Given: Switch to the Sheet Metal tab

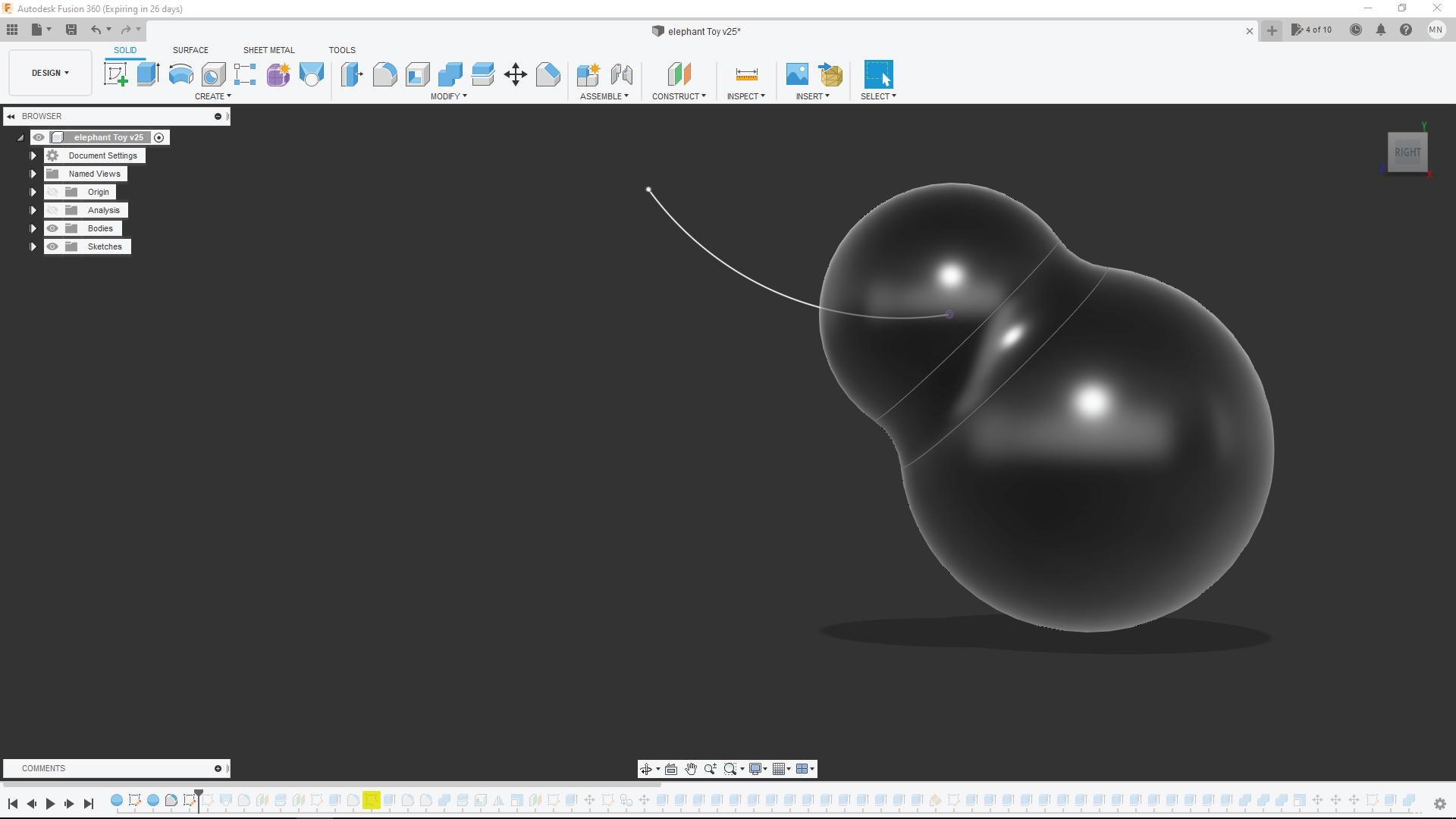Looking at the screenshot, I should pos(268,50).
